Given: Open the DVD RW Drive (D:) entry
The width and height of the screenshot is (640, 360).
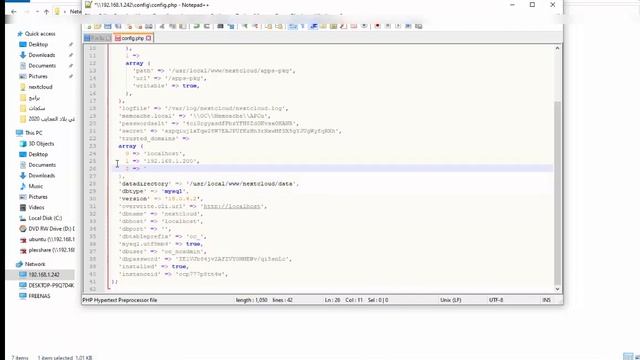Looking at the screenshot, I should (51, 229).
